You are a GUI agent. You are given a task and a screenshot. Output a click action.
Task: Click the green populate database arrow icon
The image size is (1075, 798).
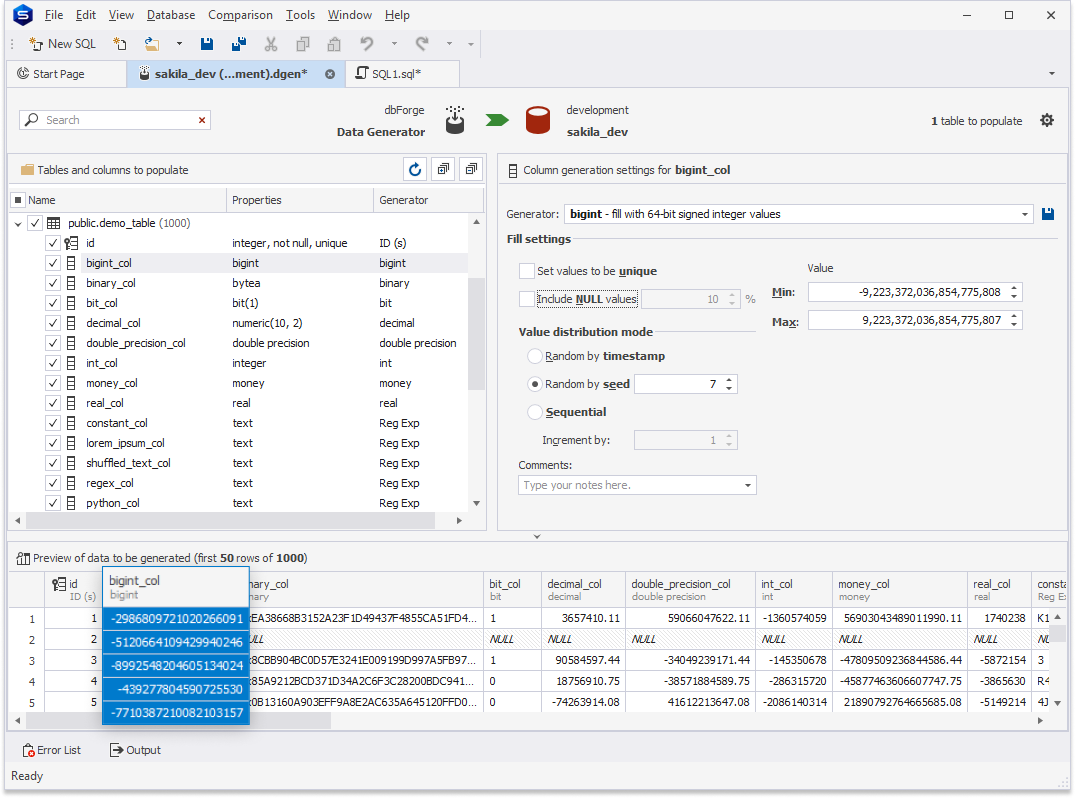498,121
